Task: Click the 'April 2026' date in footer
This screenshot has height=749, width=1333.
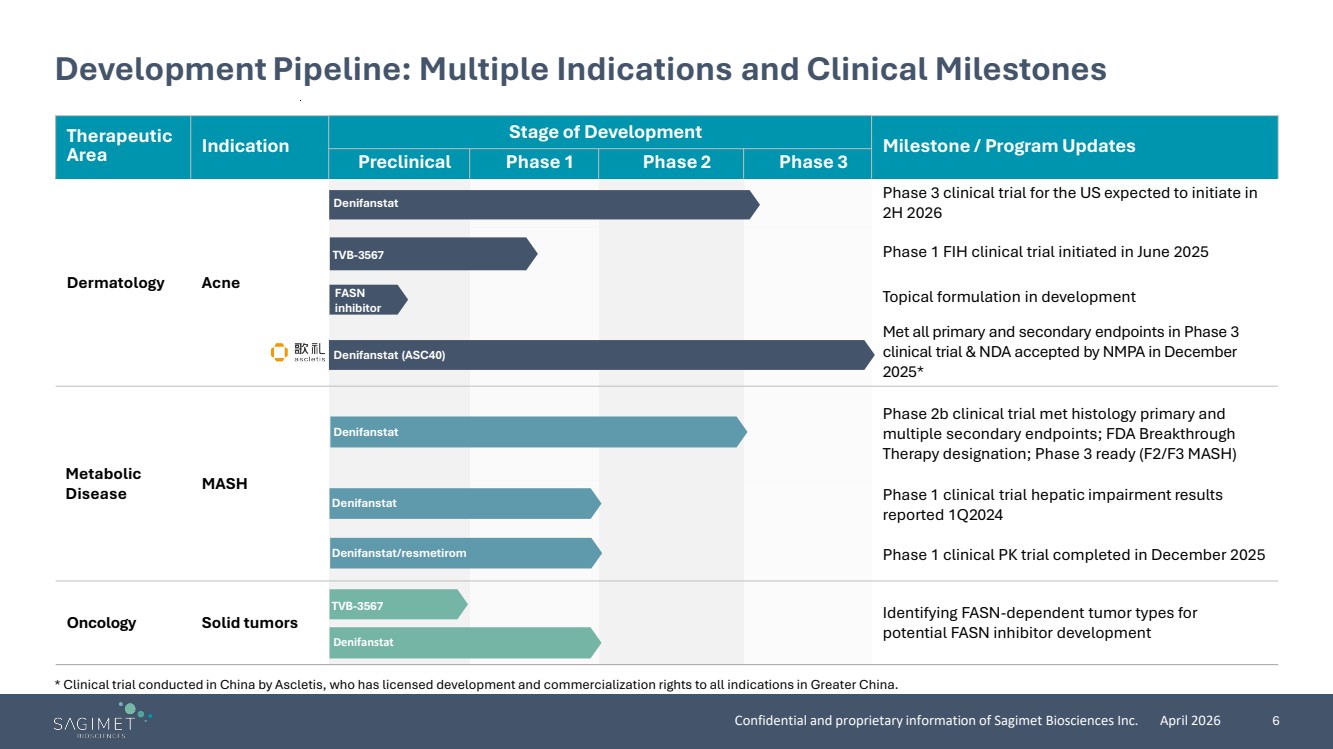Action: pos(1190,721)
